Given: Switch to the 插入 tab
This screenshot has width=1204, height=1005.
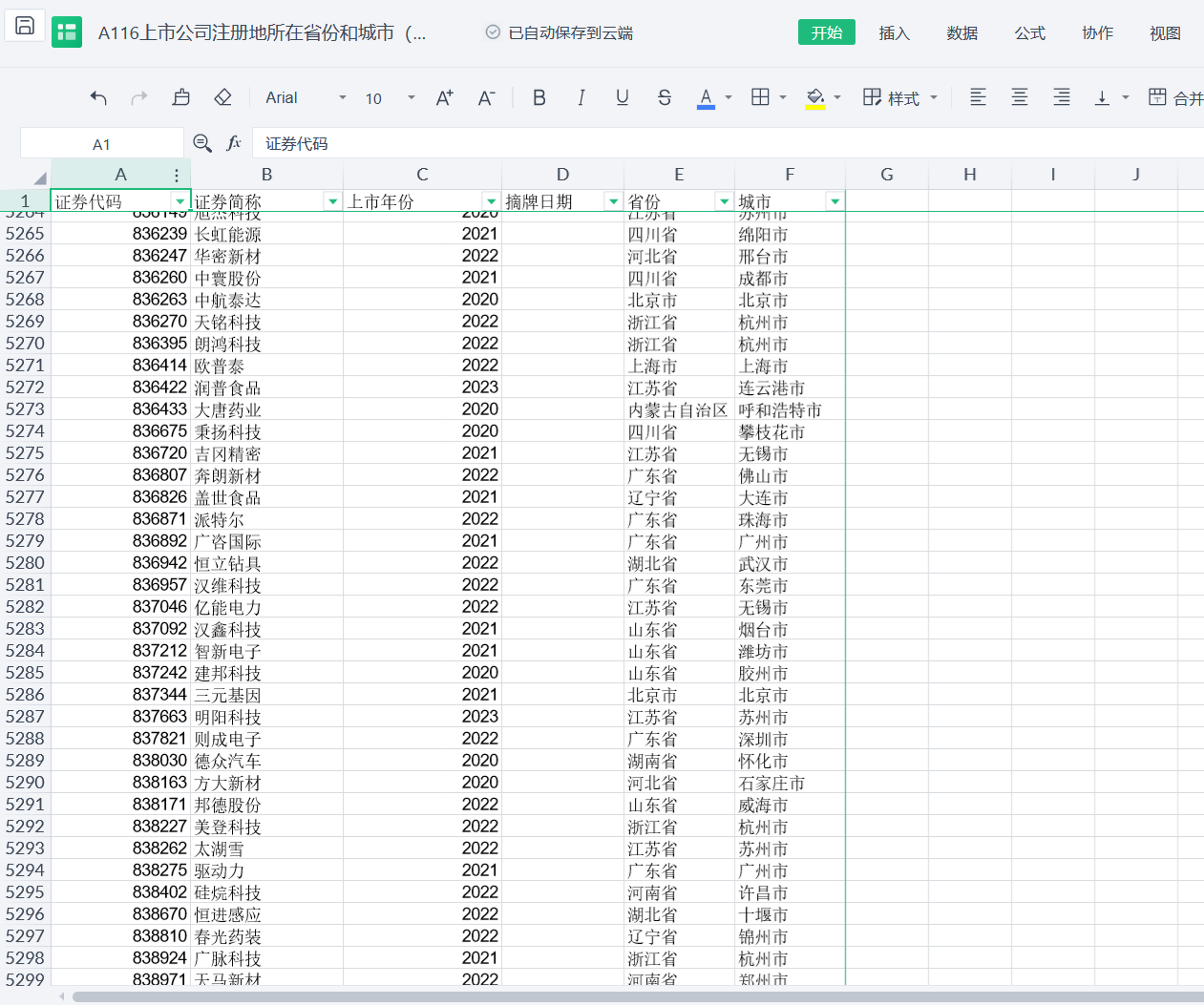Looking at the screenshot, I should [894, 32].
